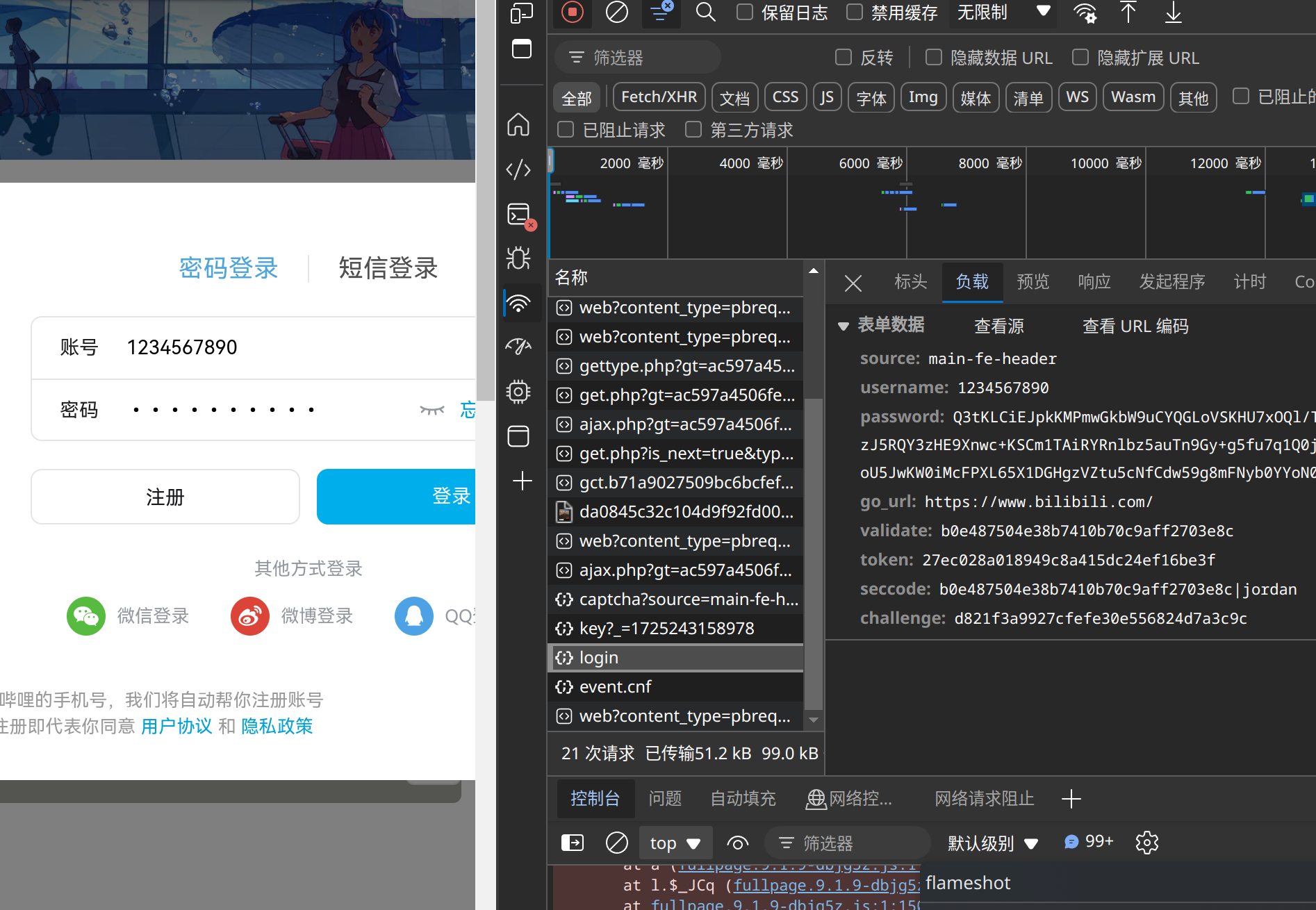Open the 问题 drawer tab
The image size is (1316, 910).
point(665,799)
